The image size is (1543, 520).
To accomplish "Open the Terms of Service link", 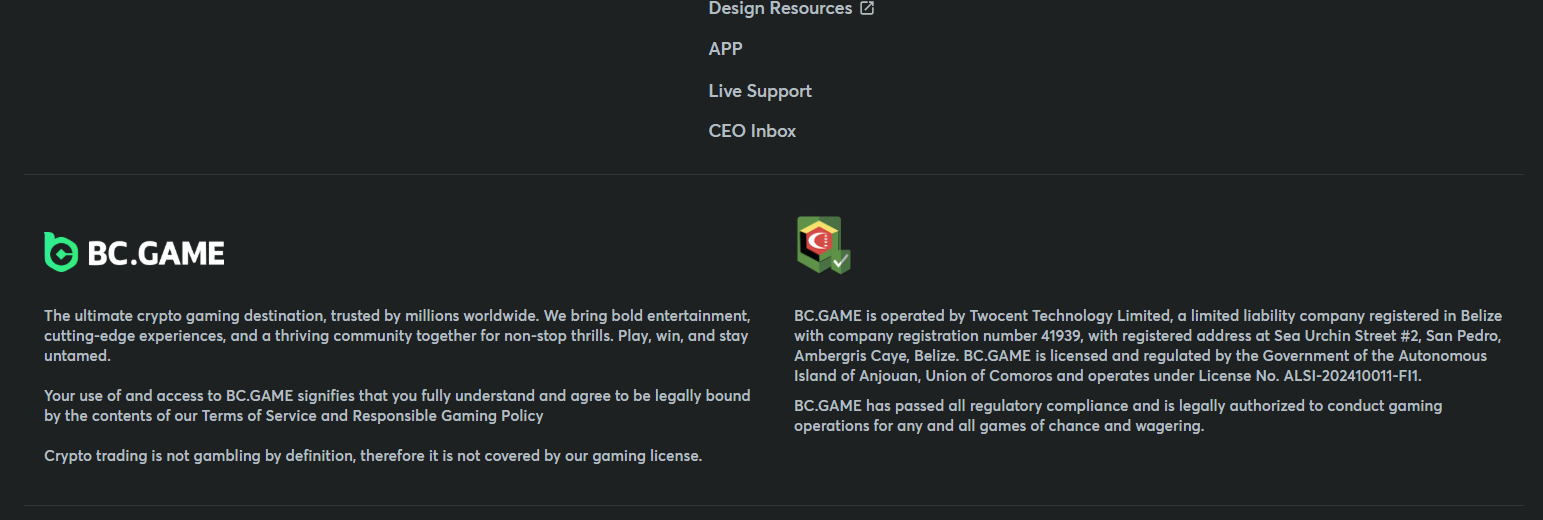I will (x=260, y=416).
